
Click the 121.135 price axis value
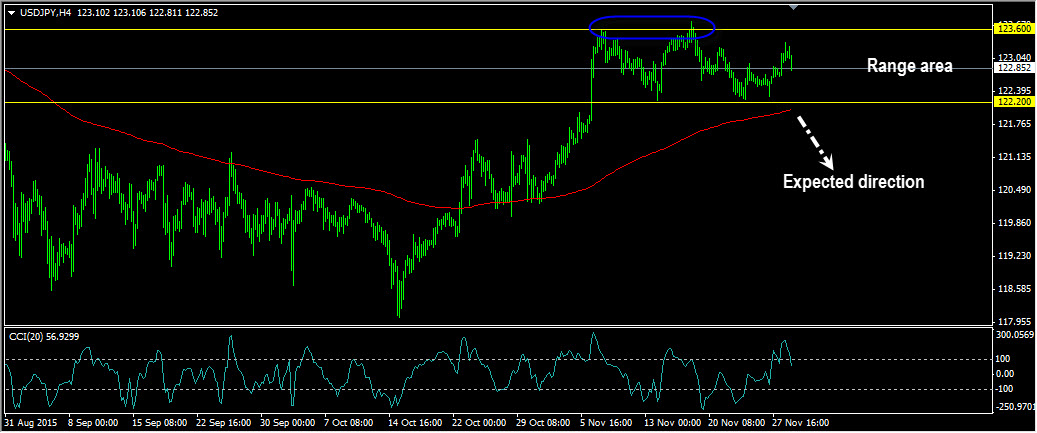(x=1015, y=157)
